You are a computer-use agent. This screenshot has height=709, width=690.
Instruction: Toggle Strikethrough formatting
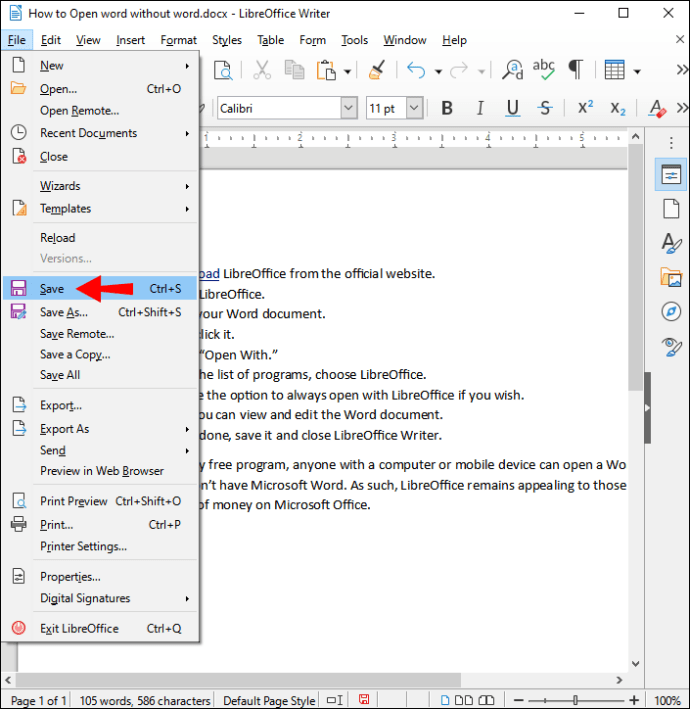[x=545, y=108]
